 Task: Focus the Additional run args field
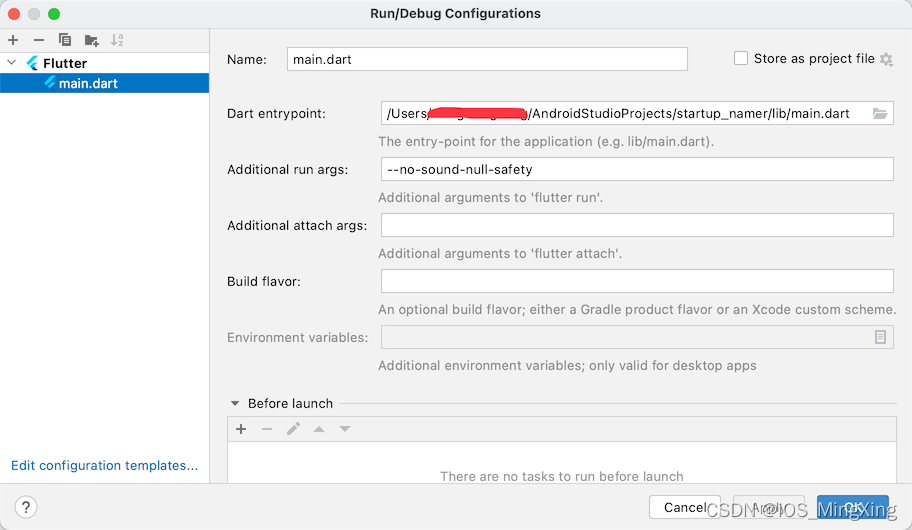[637, 170]
